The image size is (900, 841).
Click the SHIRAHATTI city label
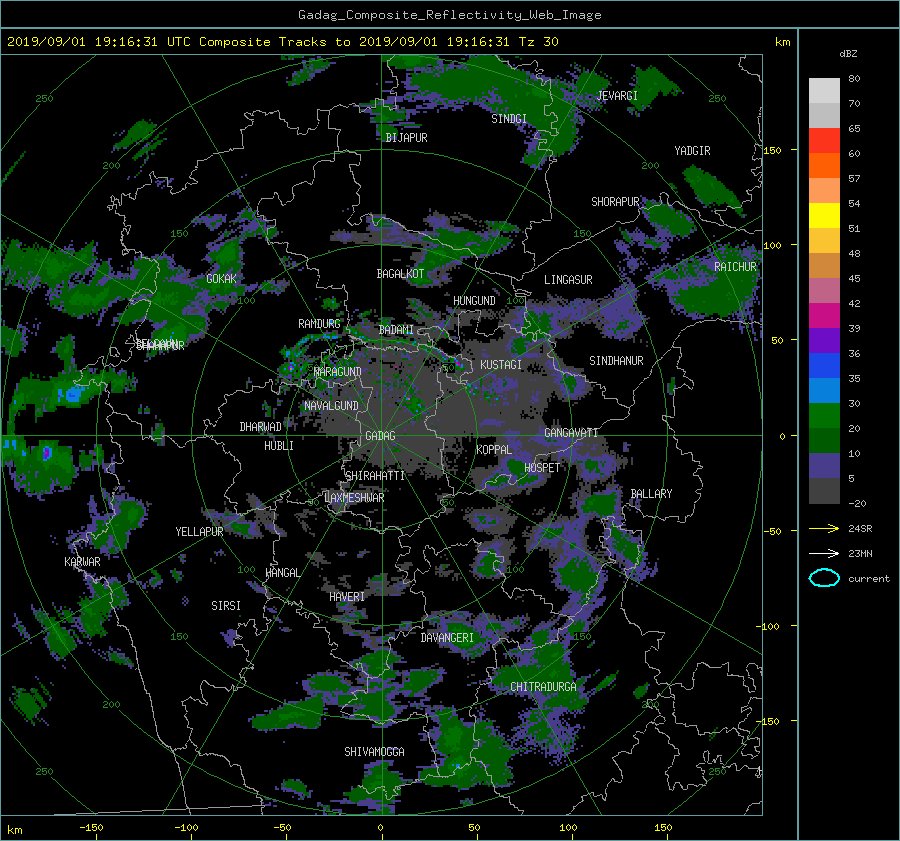375,476
